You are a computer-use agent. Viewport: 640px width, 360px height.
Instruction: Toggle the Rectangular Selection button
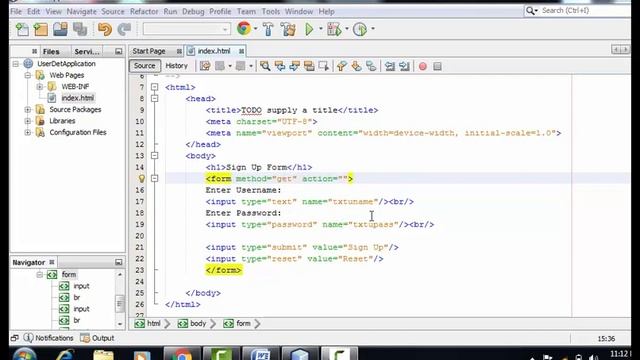click(324, 66)
